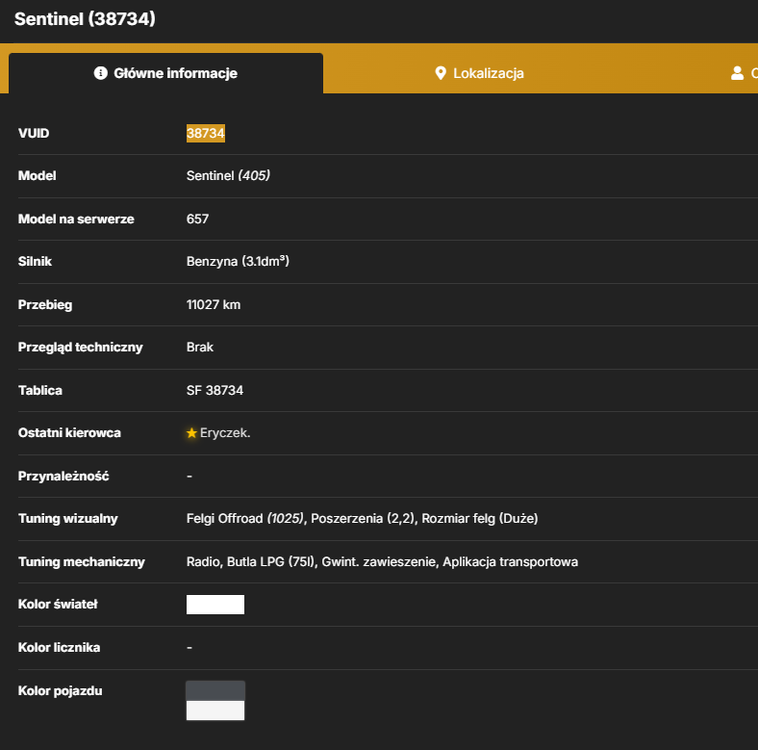Click the Tuning mechaniczny label
758x750 pixels.
[82, 562]
